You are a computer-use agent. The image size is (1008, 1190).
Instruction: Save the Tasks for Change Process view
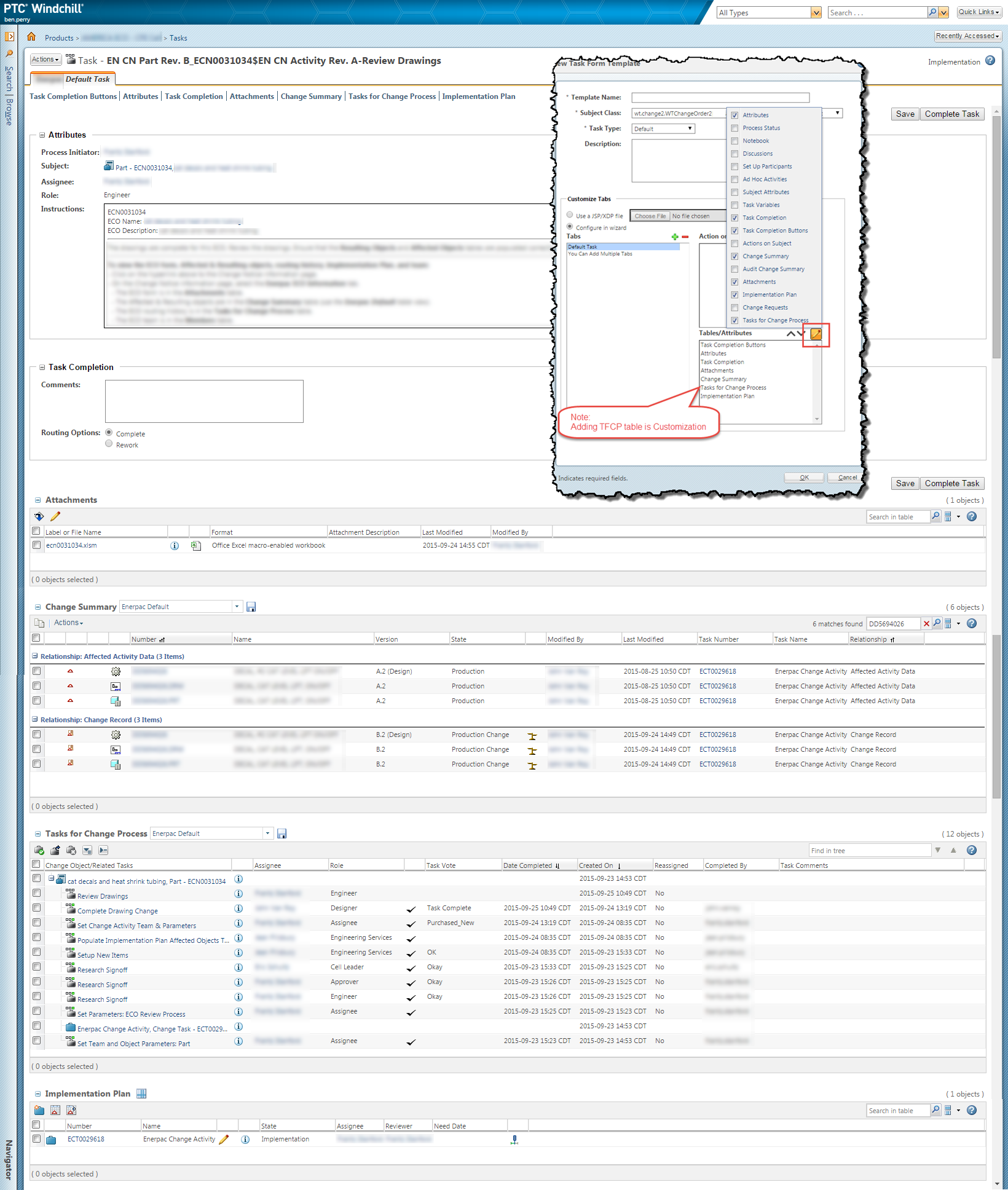pos(282,834)
